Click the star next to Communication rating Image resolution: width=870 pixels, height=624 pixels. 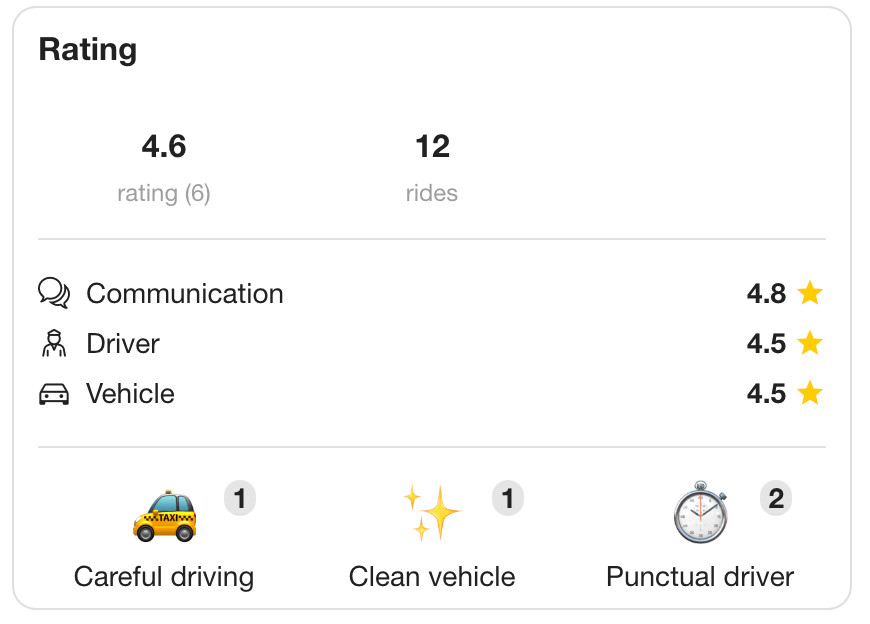coord(809,293)
